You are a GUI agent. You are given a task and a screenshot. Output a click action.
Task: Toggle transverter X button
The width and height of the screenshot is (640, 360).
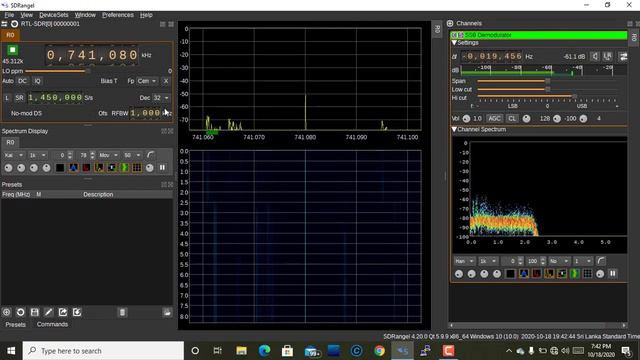coord(166,81)
